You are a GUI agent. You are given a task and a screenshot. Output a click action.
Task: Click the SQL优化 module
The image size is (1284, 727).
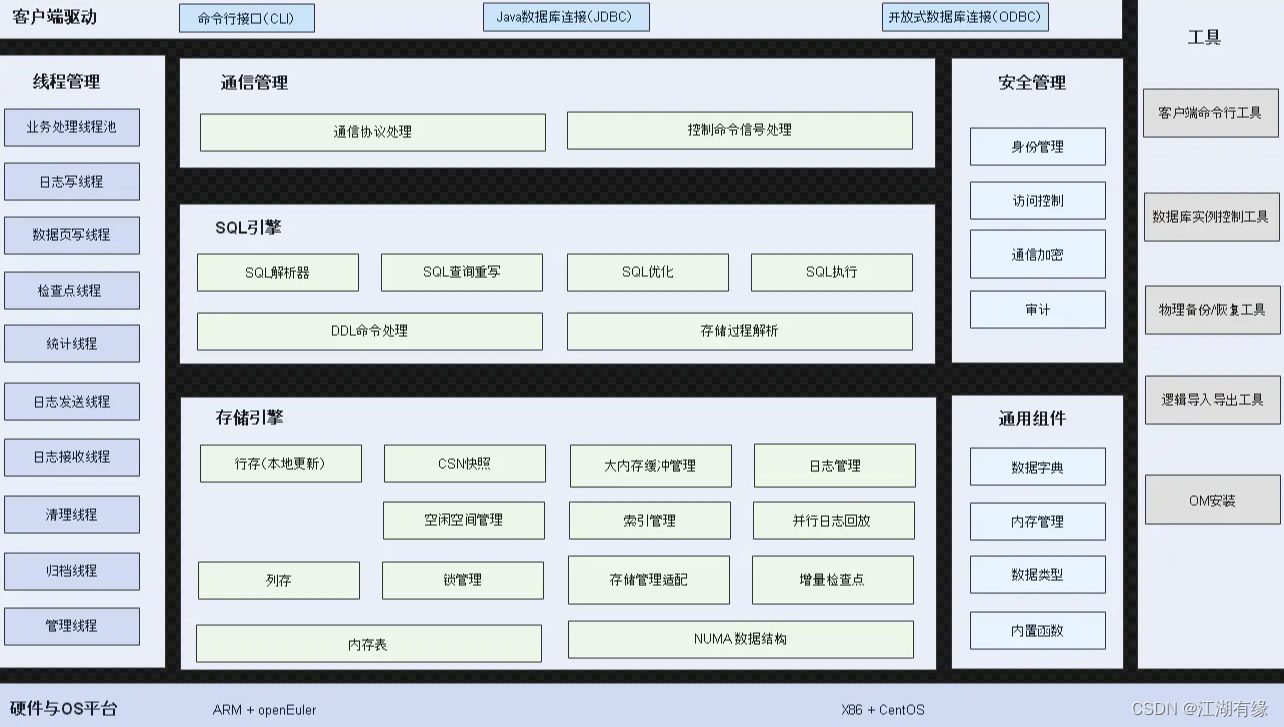tap(647, 272)
